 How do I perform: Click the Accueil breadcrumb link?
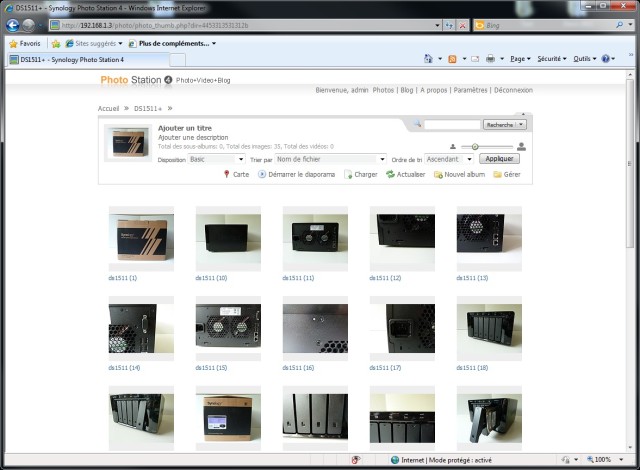pos(108,109)
